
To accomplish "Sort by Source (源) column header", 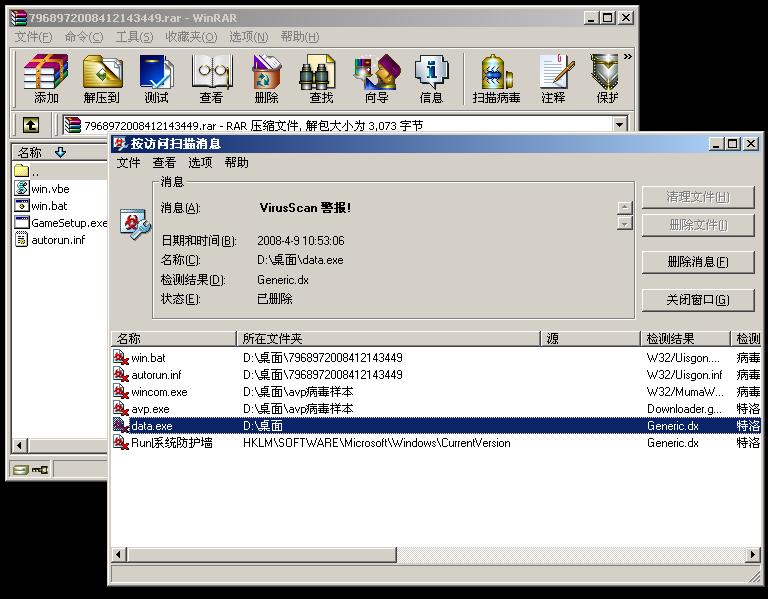I will pyautogui.click(x=591, y=338).
